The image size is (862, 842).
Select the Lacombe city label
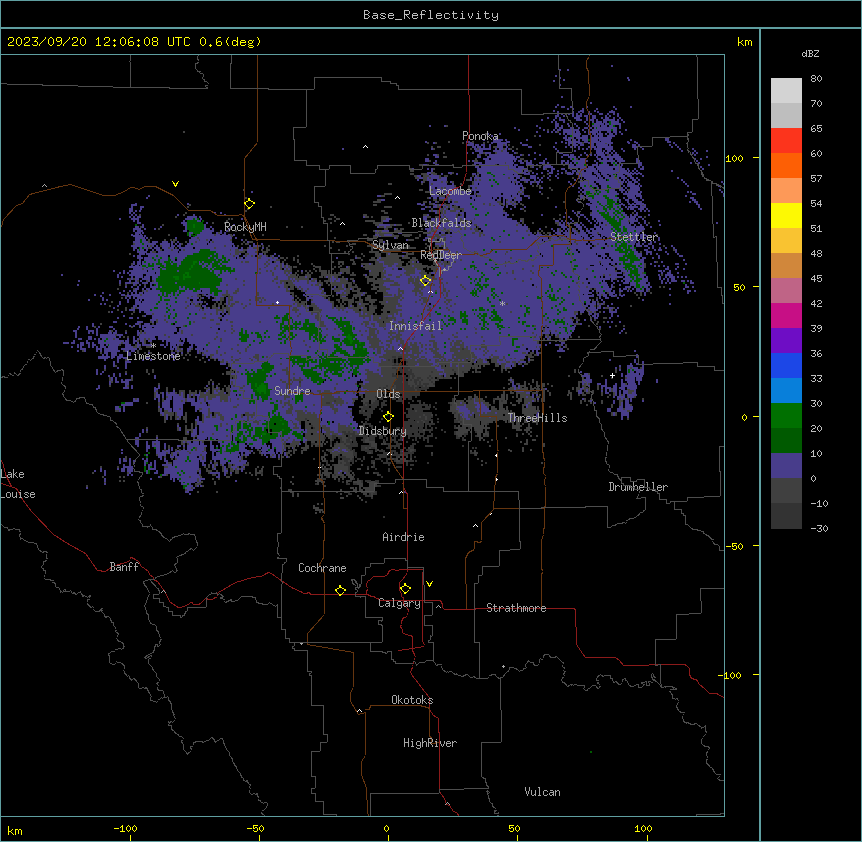(x=450, y=191)
